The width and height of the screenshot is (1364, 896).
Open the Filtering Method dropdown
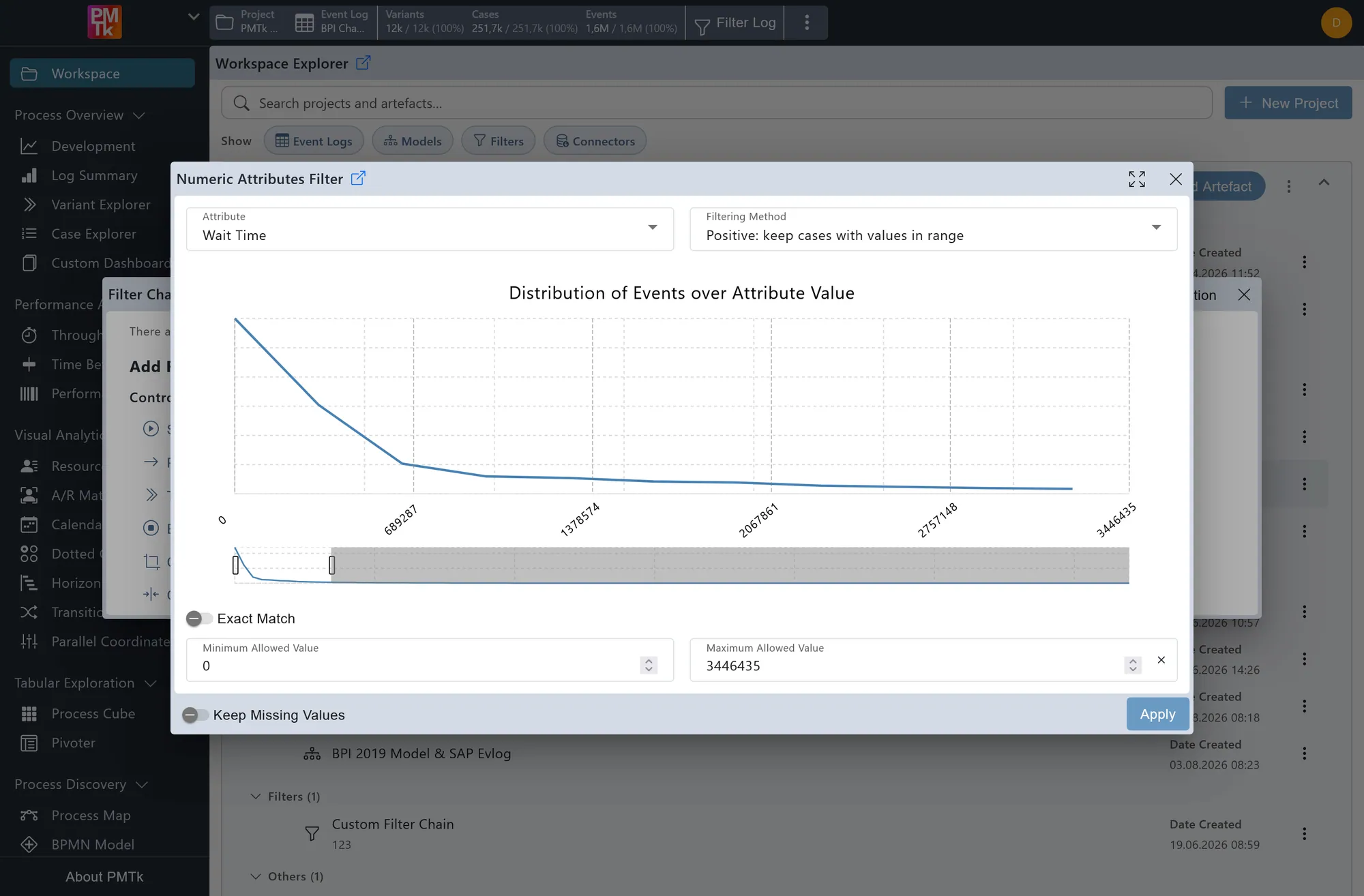pyautogui.click(x=933, y=228)
